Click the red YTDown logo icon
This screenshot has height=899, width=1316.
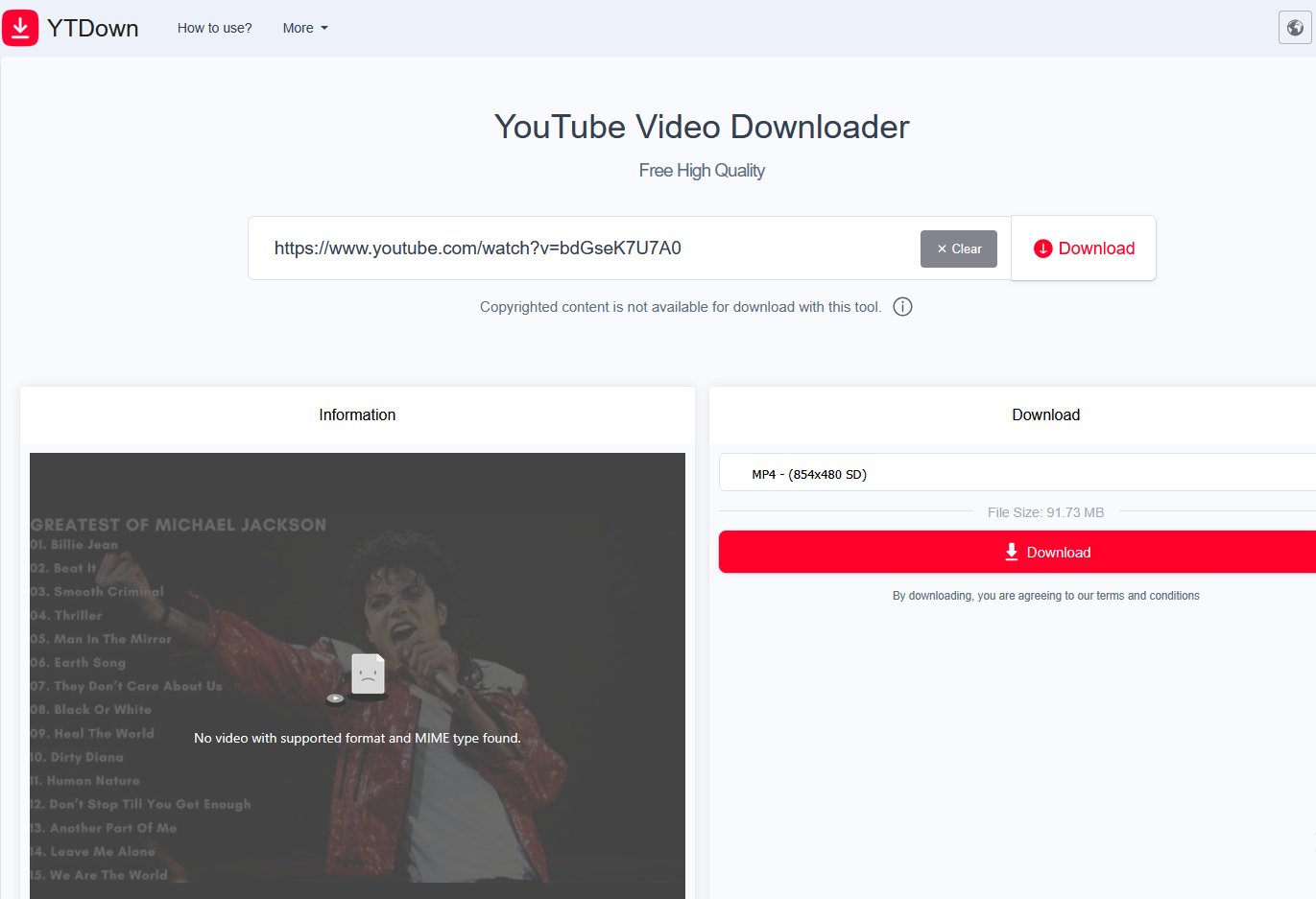[20, 28]
